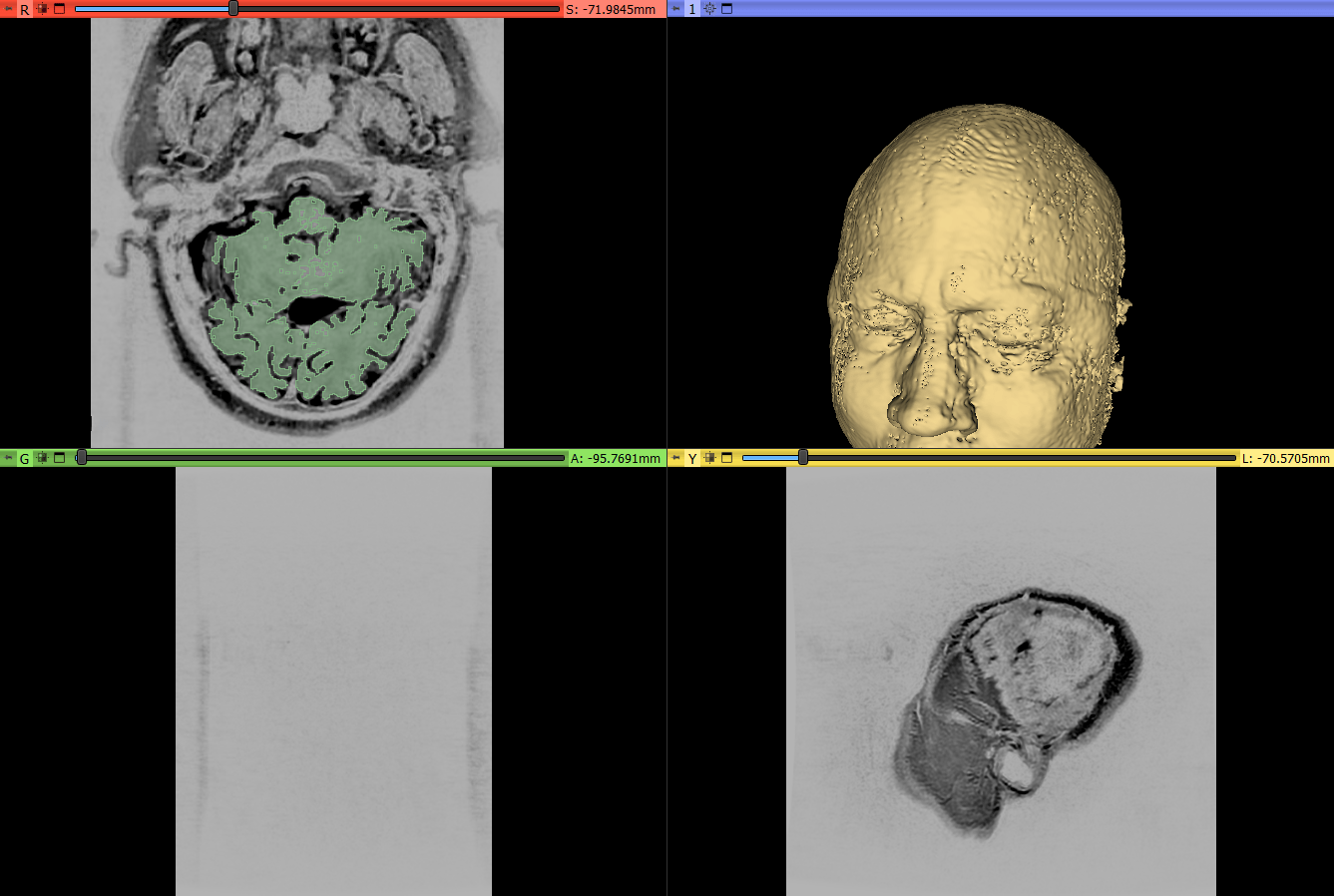This screenshot has width=1334, height=896.
Task: Click the R label of the Red slice
Action: coord(25,10)
